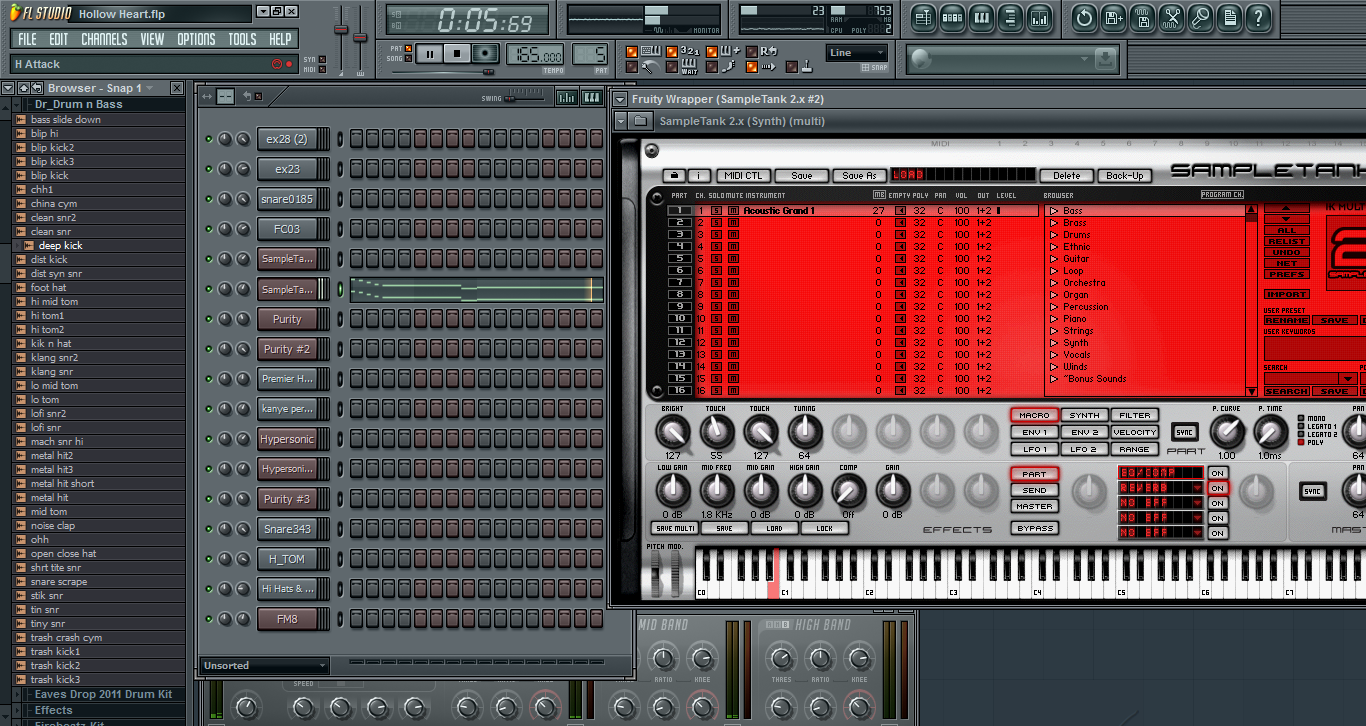Switch to SampleTank FILTER tab

[1134, 415]
